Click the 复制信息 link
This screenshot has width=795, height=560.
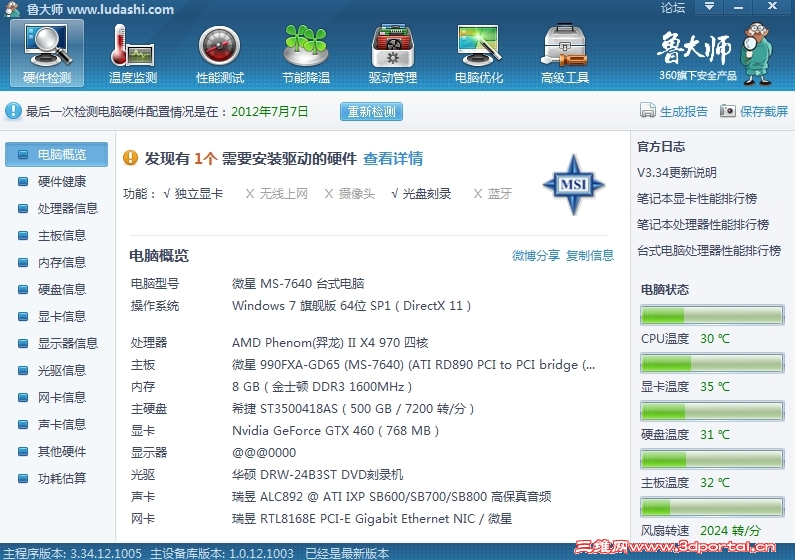click(x=590, y=255)
